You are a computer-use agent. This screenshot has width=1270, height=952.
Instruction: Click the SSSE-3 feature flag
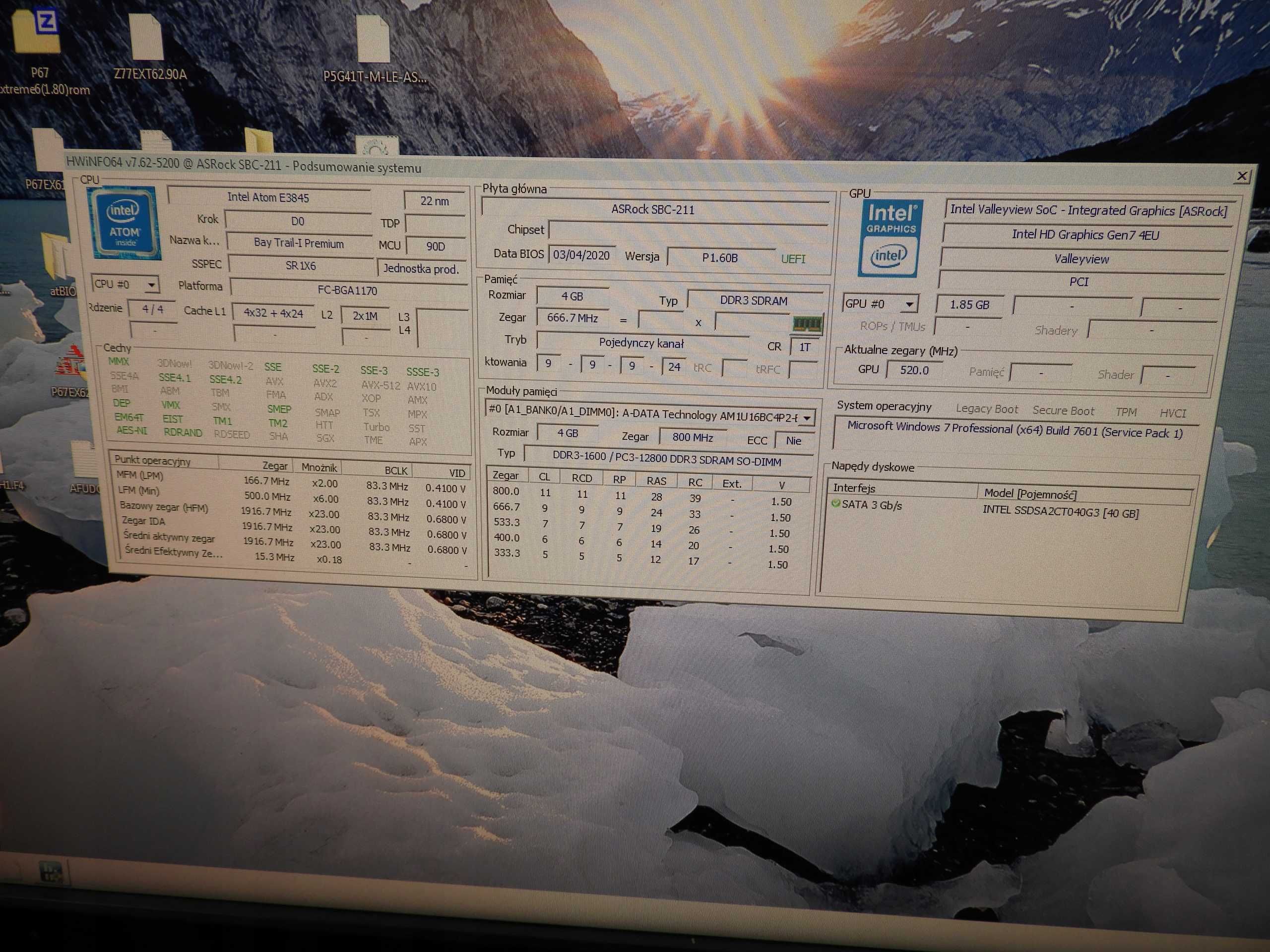pyautogui.click(x=423, y=372)
